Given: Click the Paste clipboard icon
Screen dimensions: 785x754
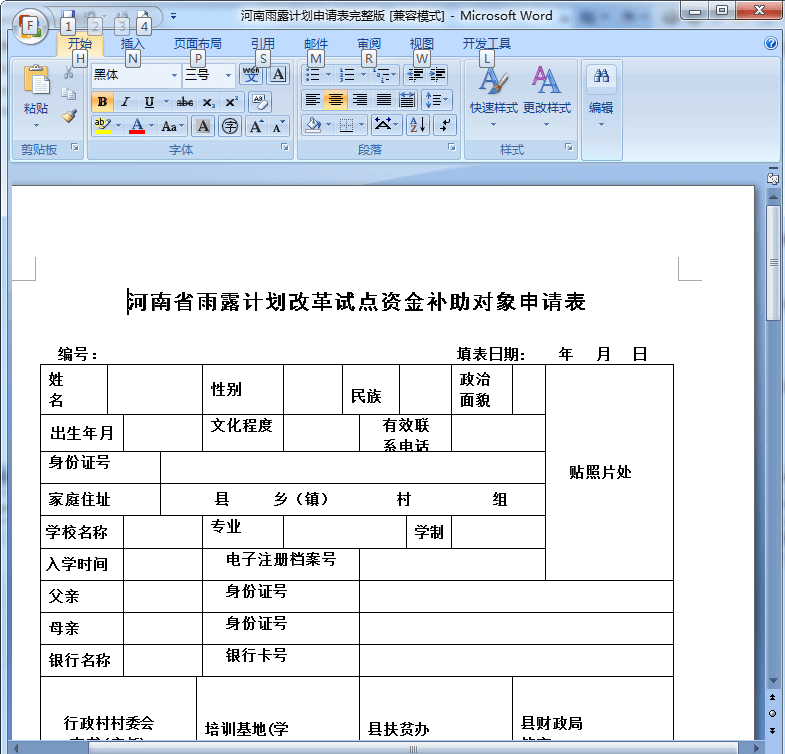Looking at the screenshot, I should pos(36,82).
